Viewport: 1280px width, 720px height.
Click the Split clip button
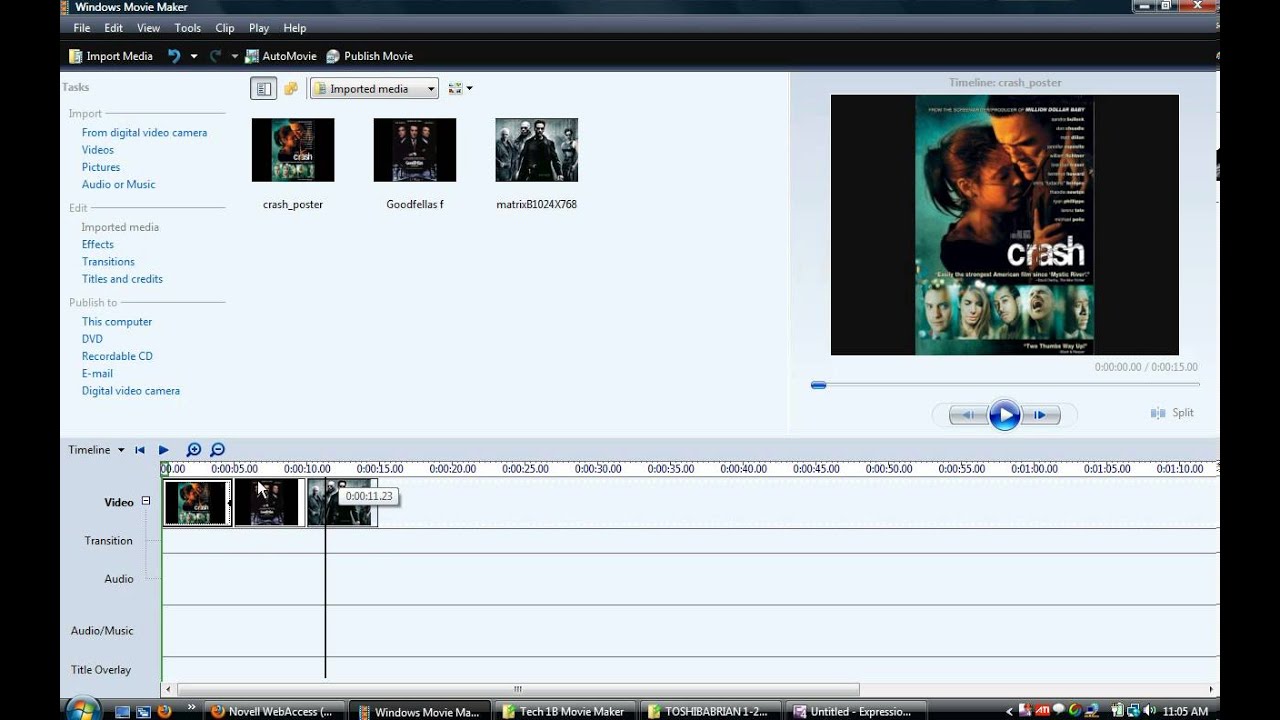click(1172, 413)
